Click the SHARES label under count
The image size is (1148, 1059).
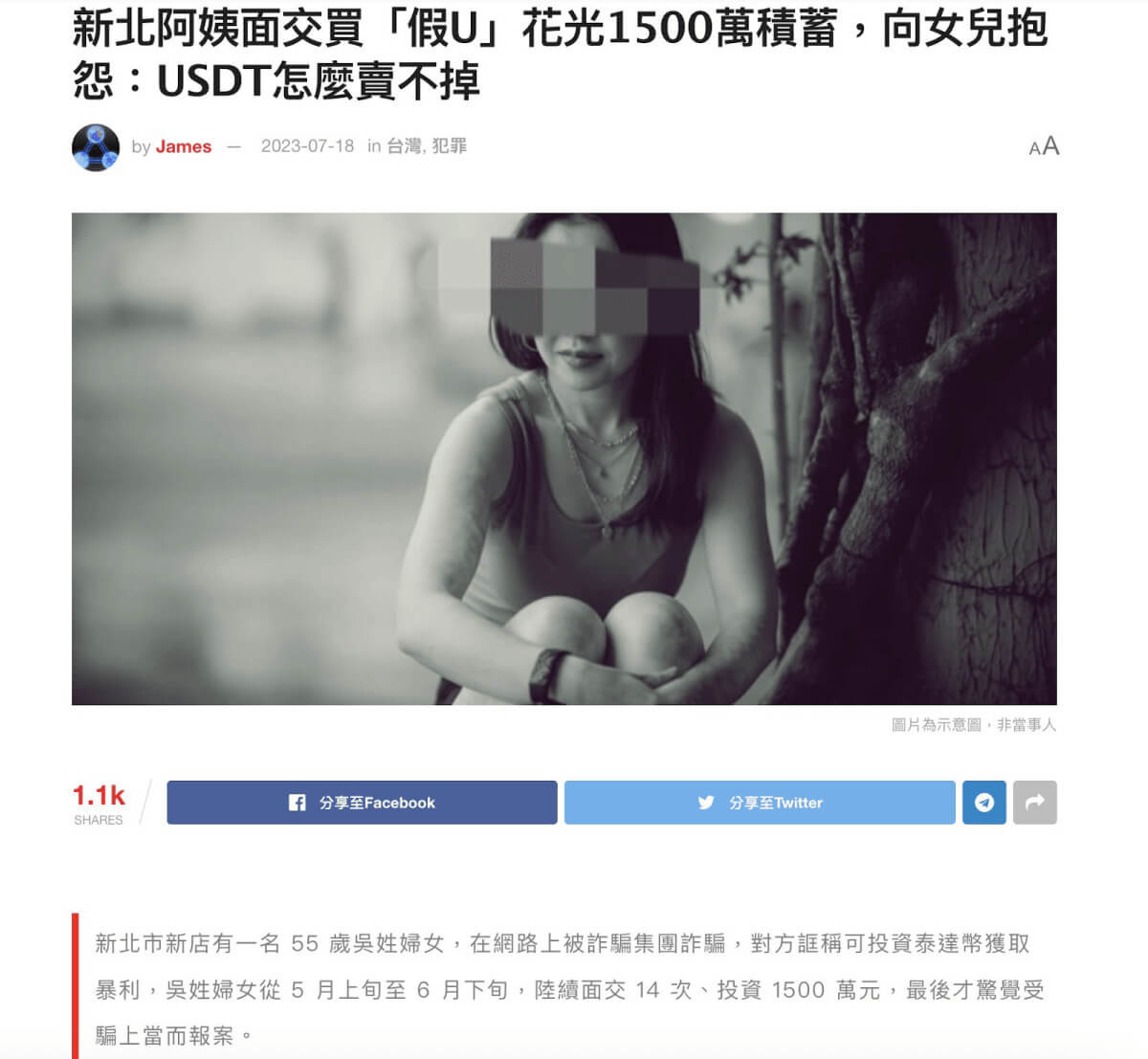click(x=99, y=820)
